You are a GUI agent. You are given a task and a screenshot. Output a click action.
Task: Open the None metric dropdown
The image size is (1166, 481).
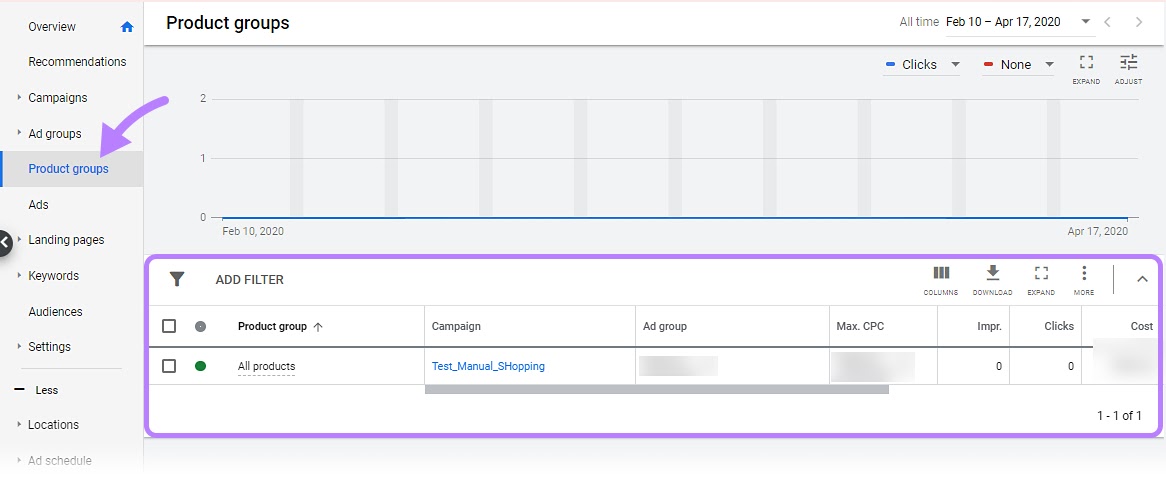1018,65
